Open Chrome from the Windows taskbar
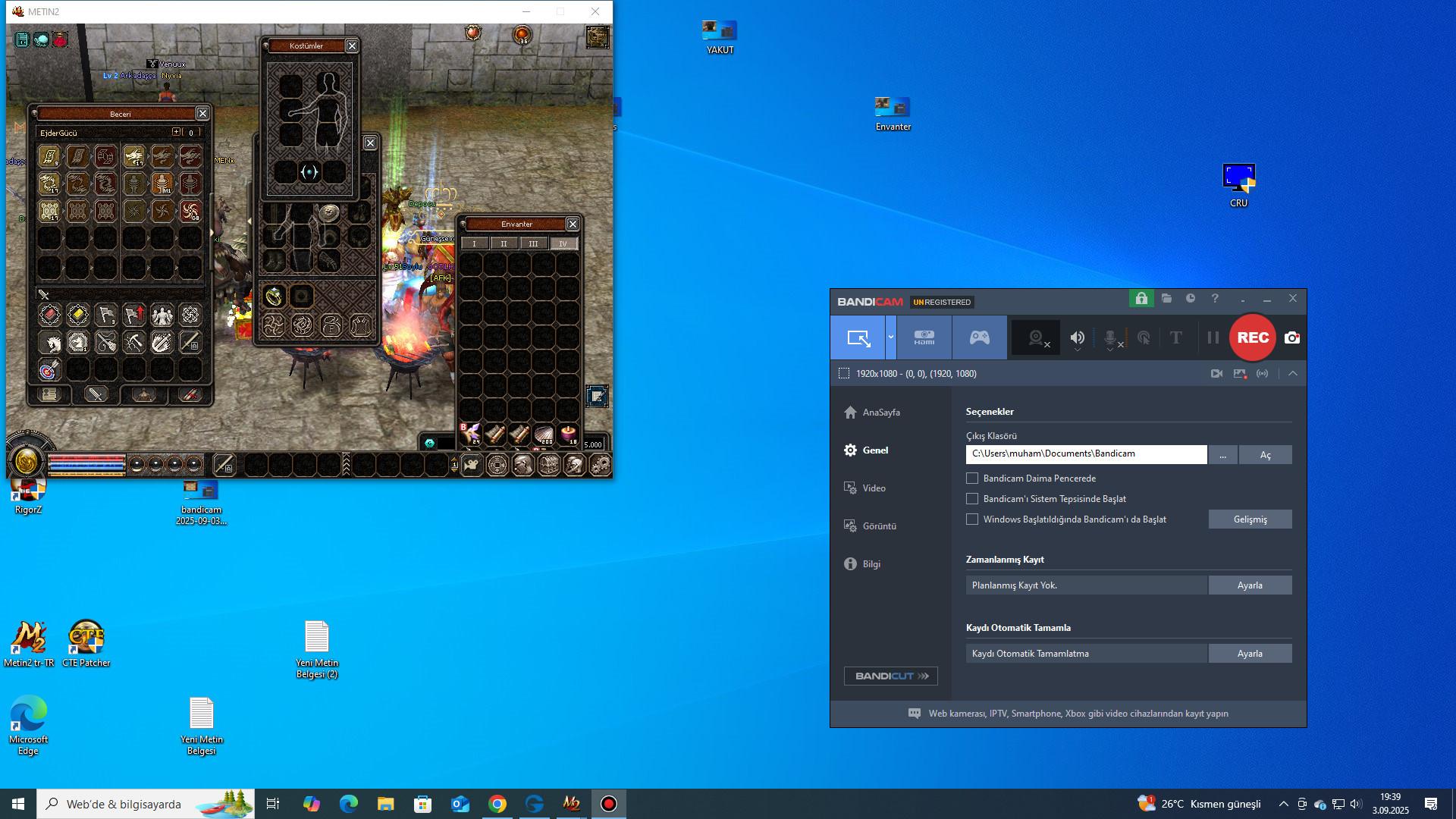 pos(497,804)
